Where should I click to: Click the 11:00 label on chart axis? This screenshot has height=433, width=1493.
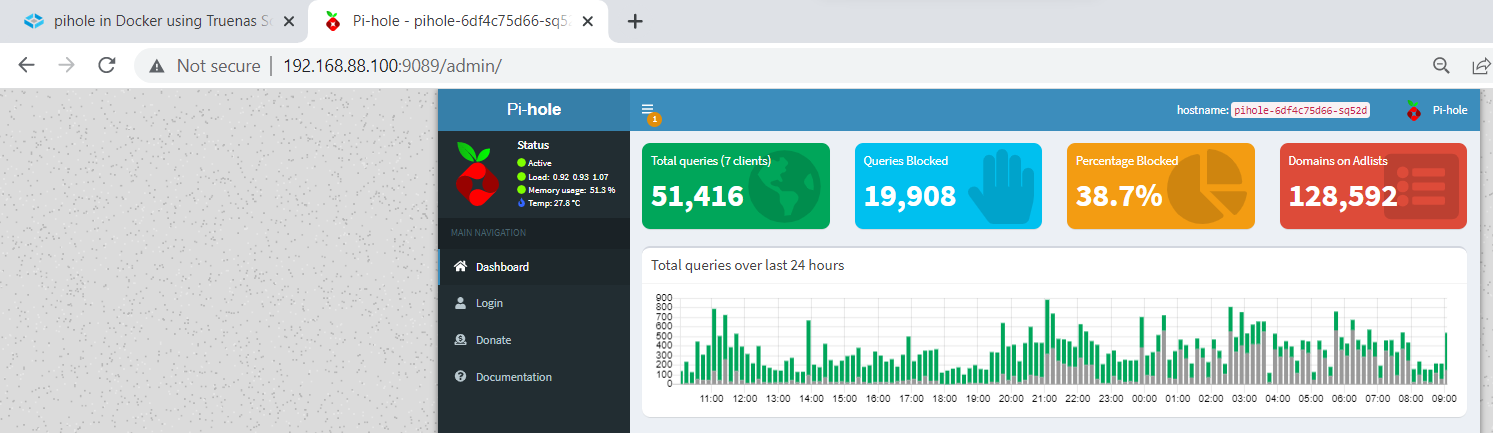[x=711, y=398]
